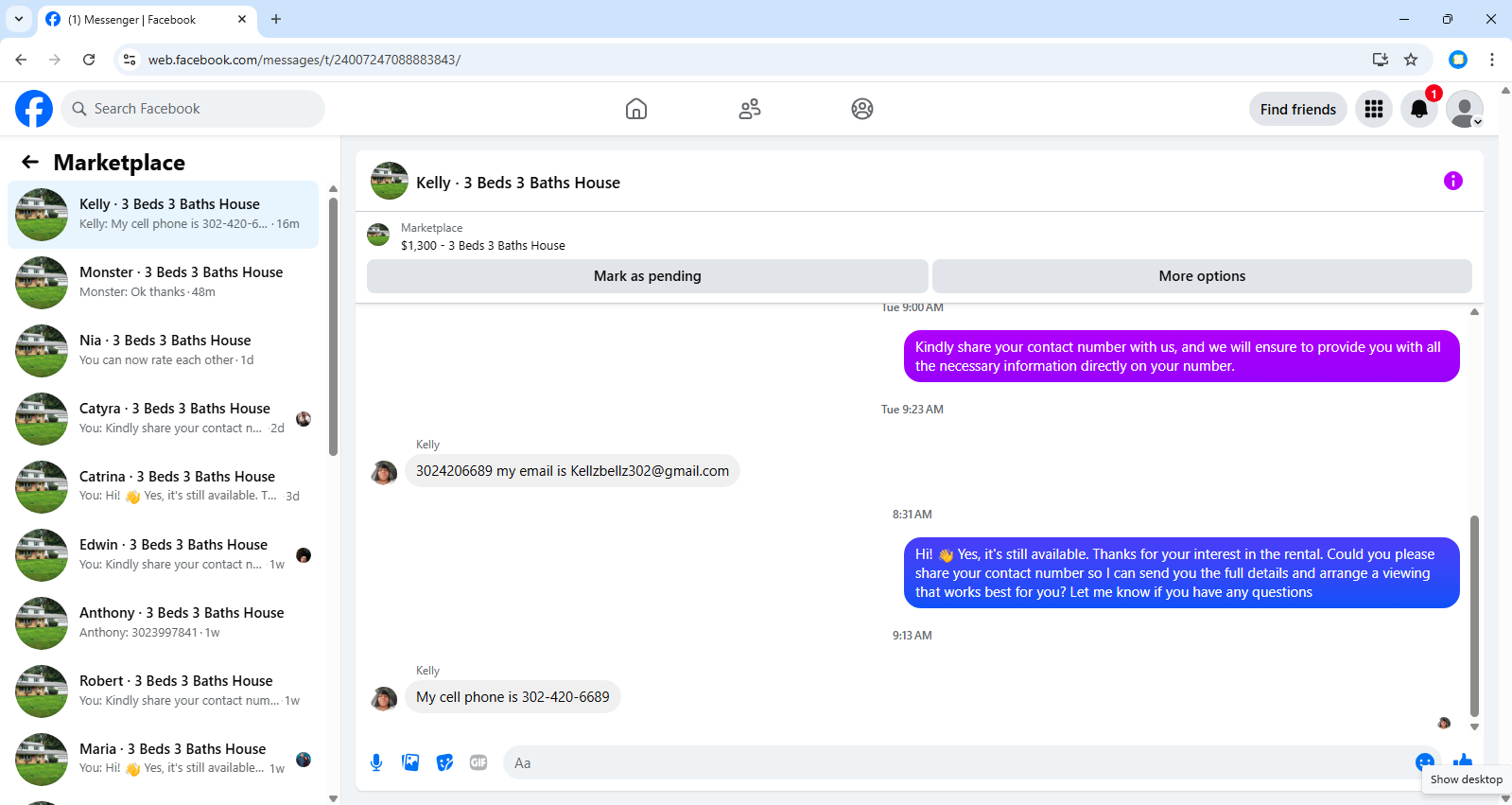Open the browser extension icon
The width and height of the screenshot is (1512, 805).
(1458, 60)
